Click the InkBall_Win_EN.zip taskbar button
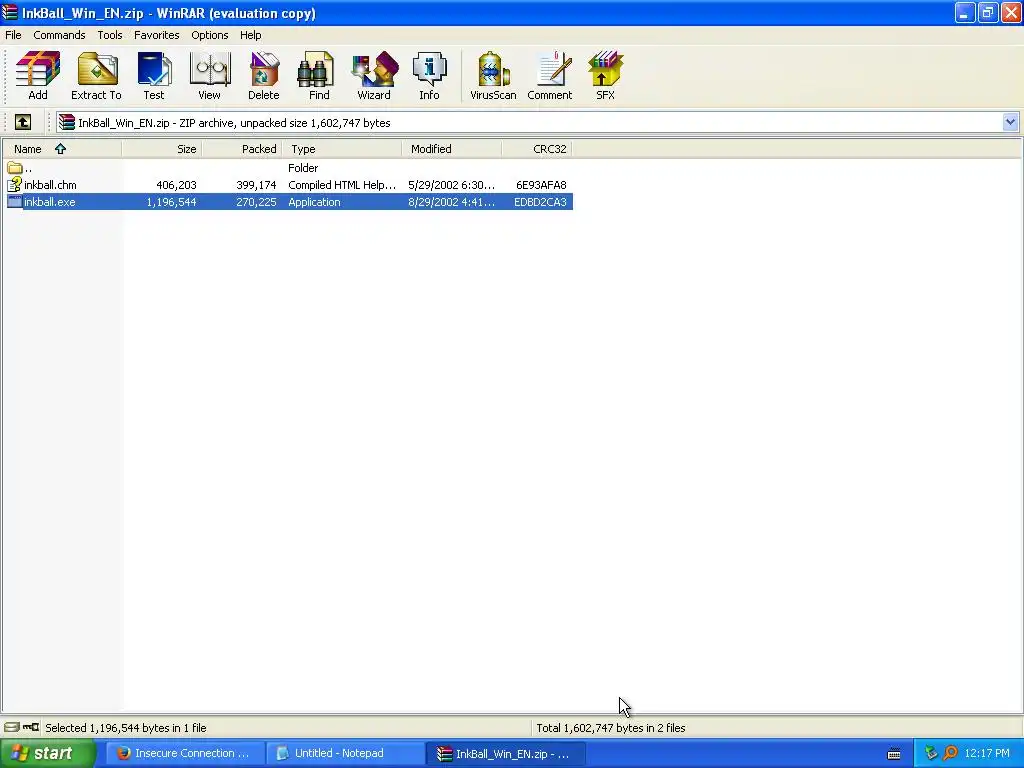This screenshot has height=768, width=1024. (x=505, y=754)
